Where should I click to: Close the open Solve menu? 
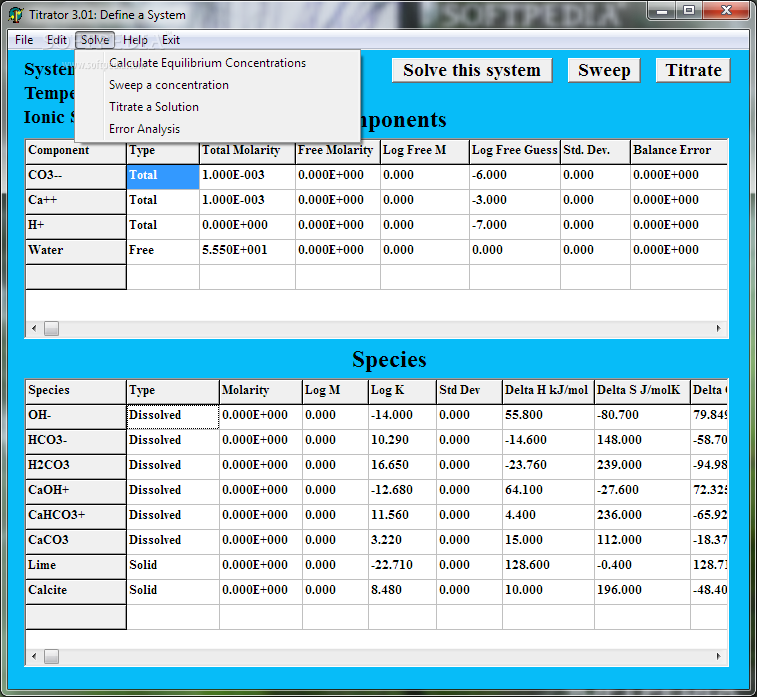(x=95, y=40)
